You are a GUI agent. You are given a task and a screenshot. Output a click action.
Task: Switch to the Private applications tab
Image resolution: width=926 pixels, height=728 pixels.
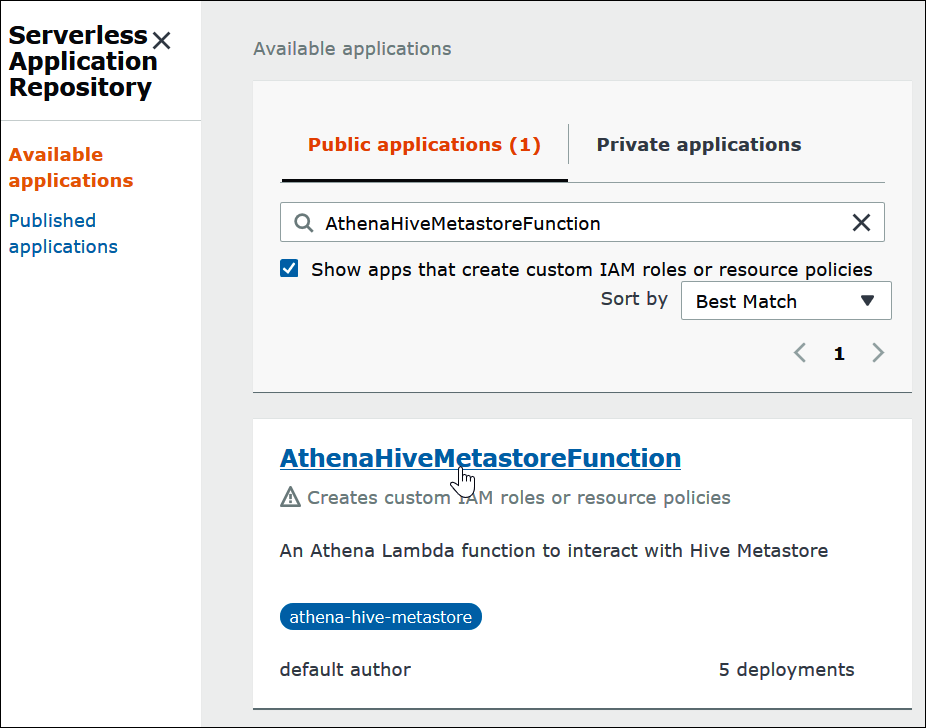coord(698,144)
